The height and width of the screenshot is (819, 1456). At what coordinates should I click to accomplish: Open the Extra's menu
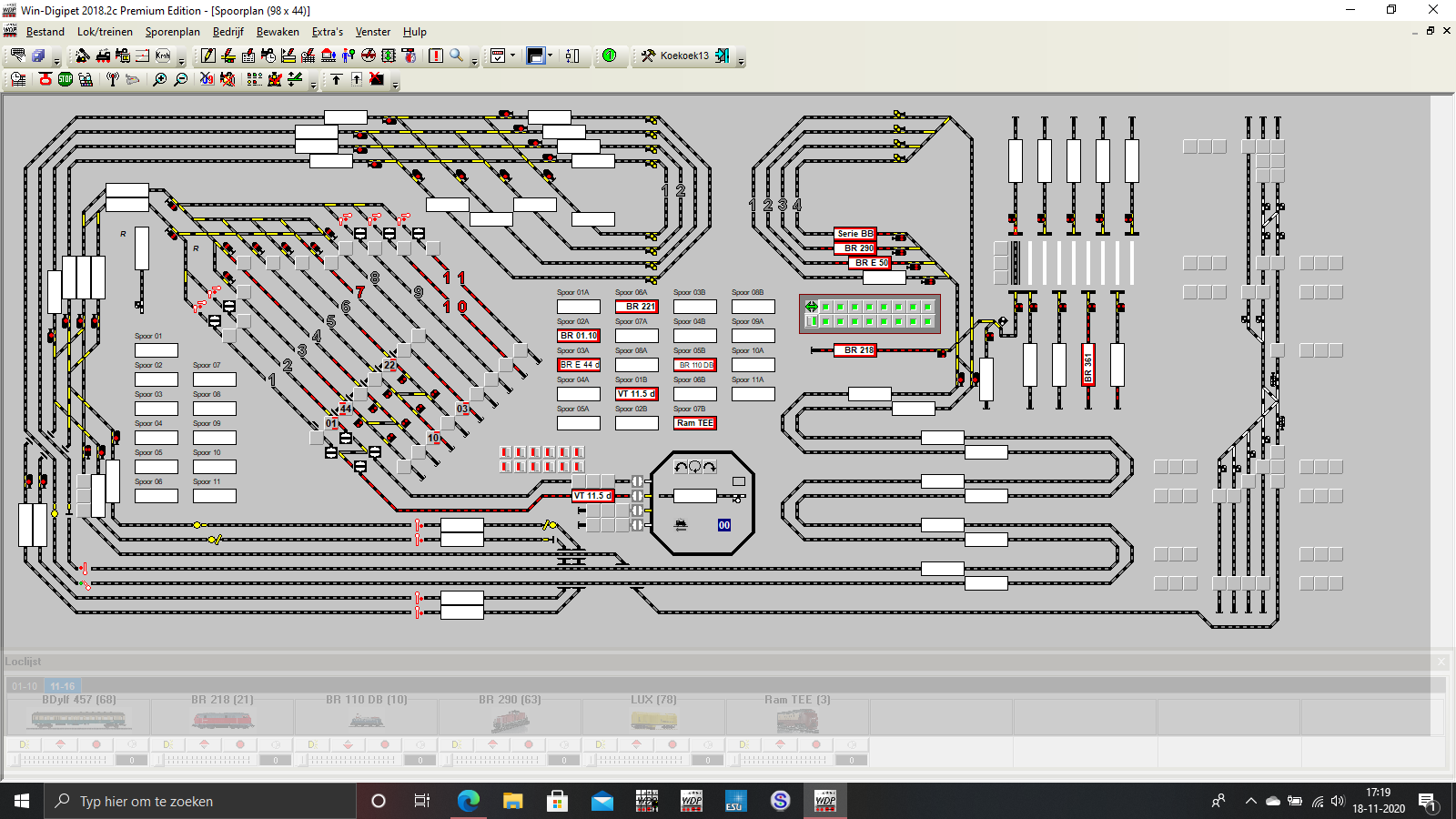[328, 32]
